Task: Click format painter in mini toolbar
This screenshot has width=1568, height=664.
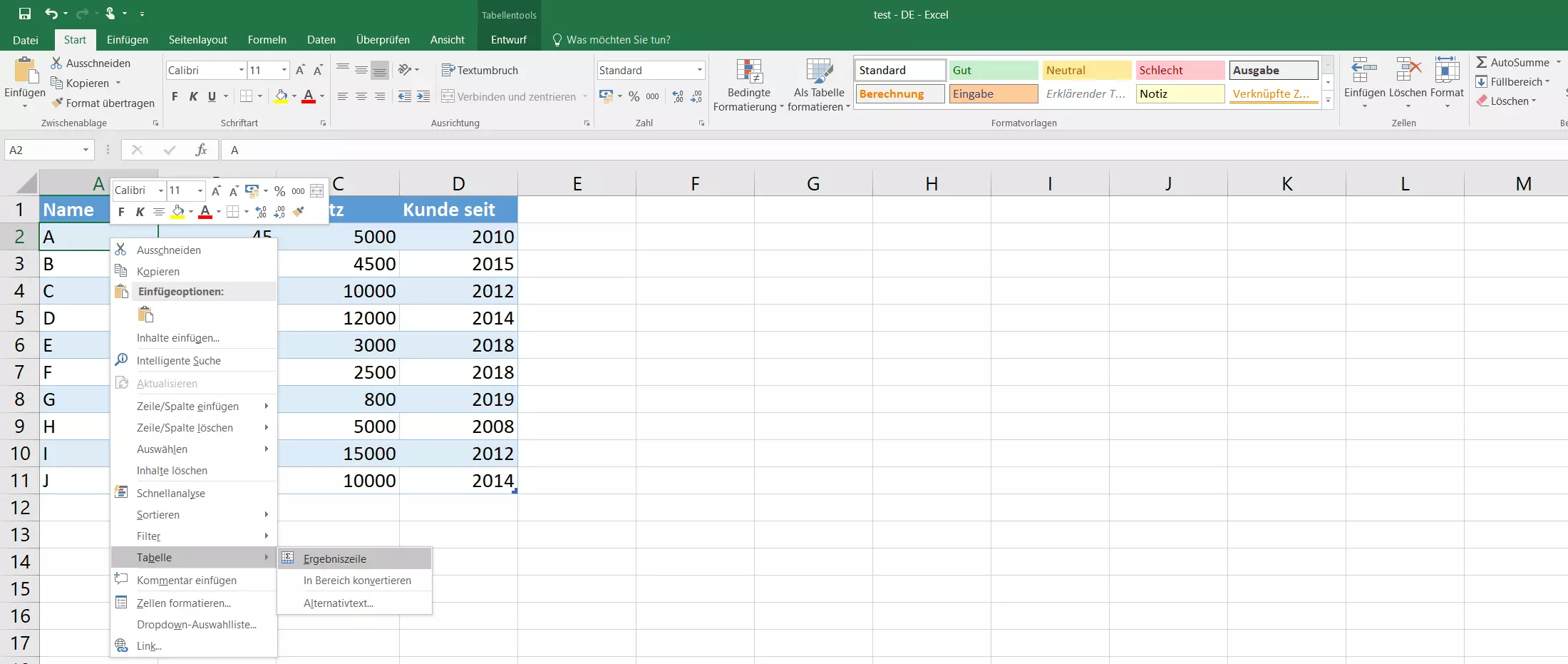Action: (x=299, y=212)
